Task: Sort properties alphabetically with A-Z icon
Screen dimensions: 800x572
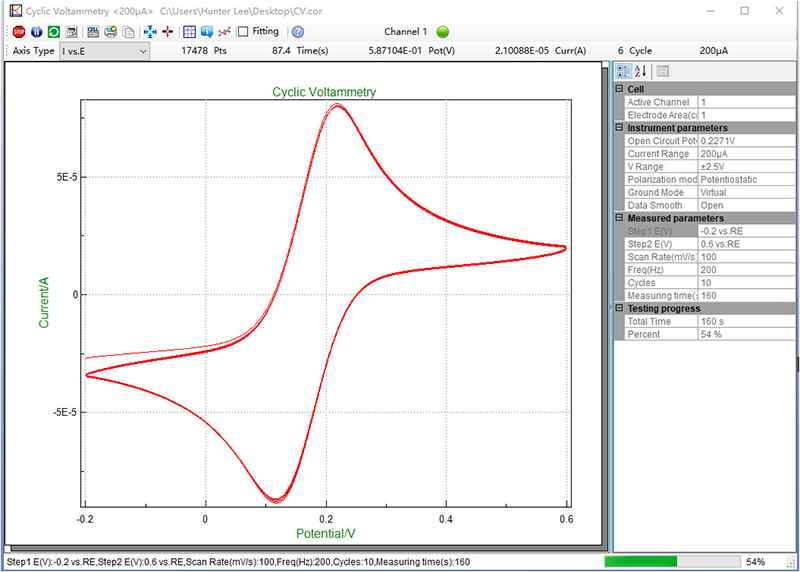Action: 641,71
